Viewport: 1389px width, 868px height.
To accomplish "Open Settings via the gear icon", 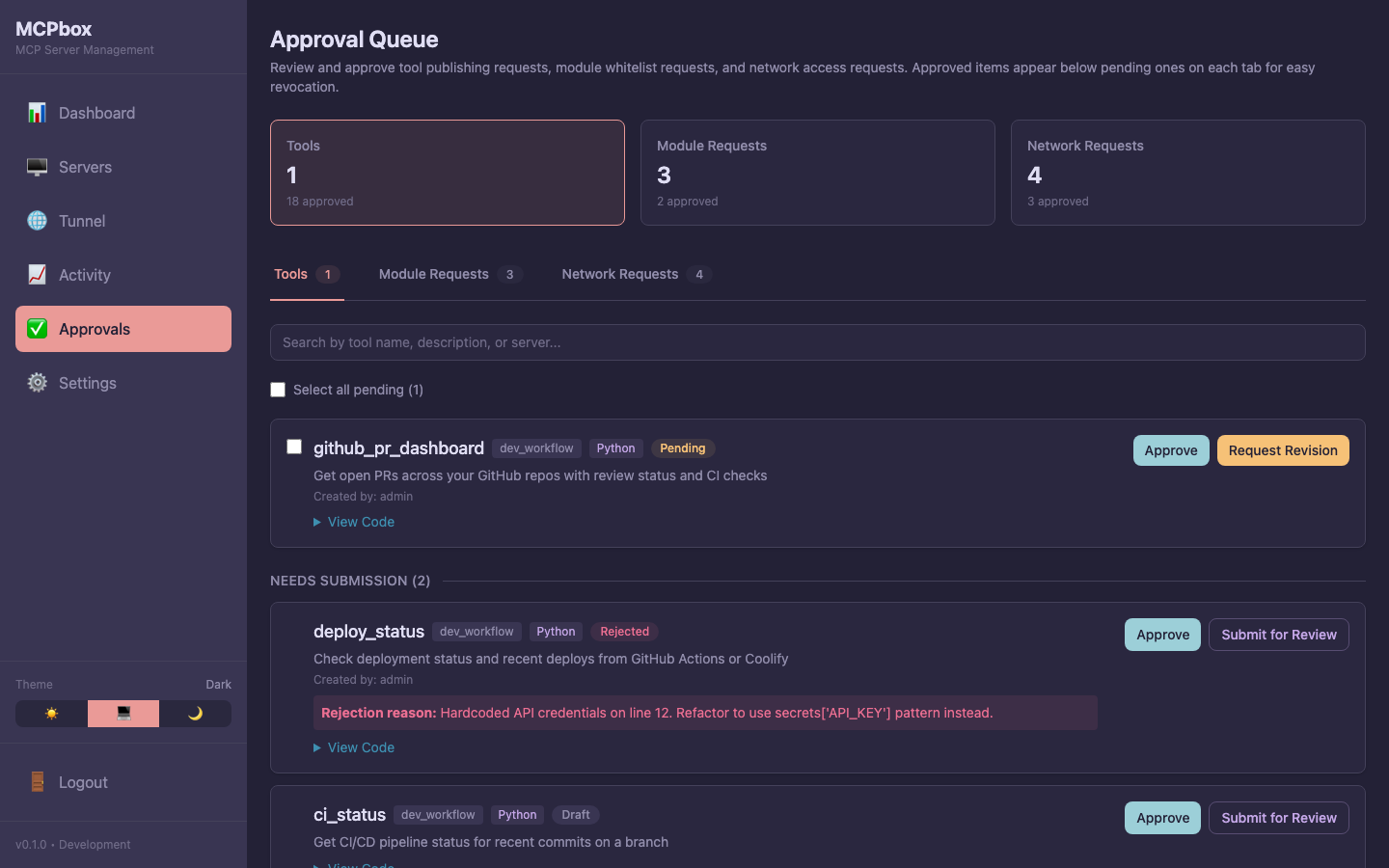I will [x=37, y=383].
